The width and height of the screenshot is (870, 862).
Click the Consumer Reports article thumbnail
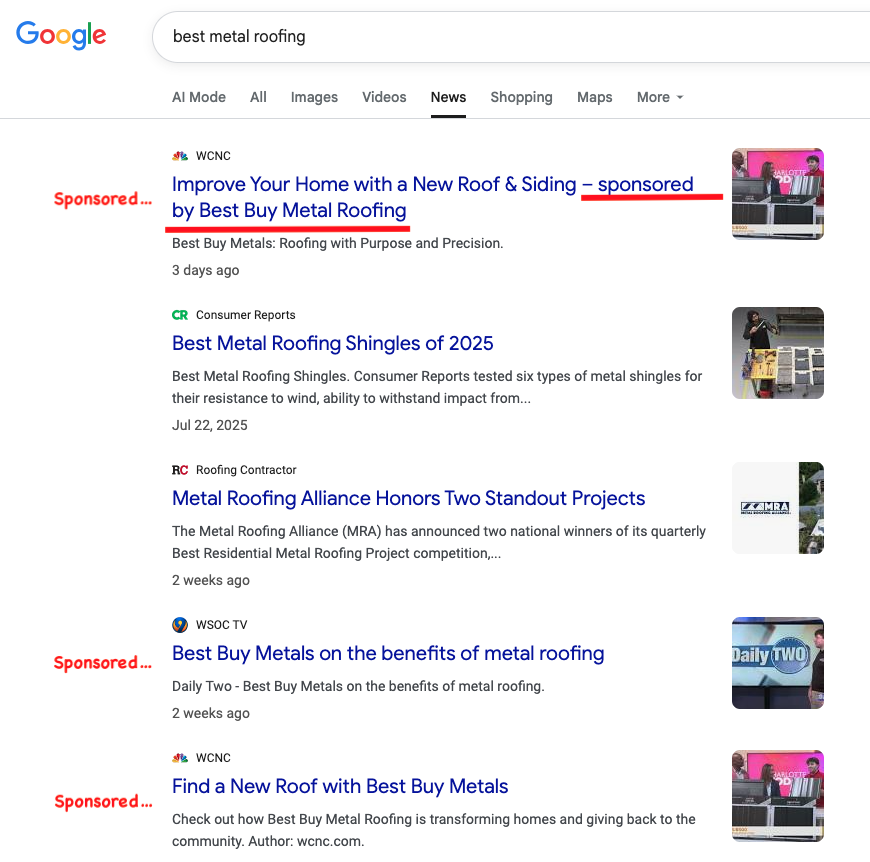[x=777, y=352]
